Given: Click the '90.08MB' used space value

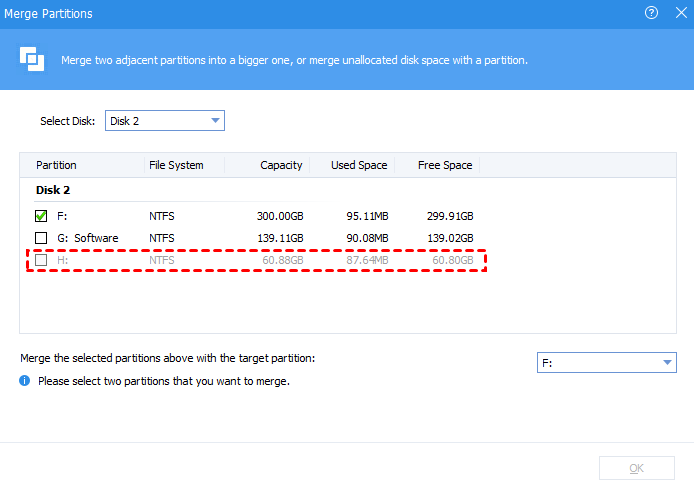Looking at the screenshot, I should pyautogui.click(x=367, y=238).
